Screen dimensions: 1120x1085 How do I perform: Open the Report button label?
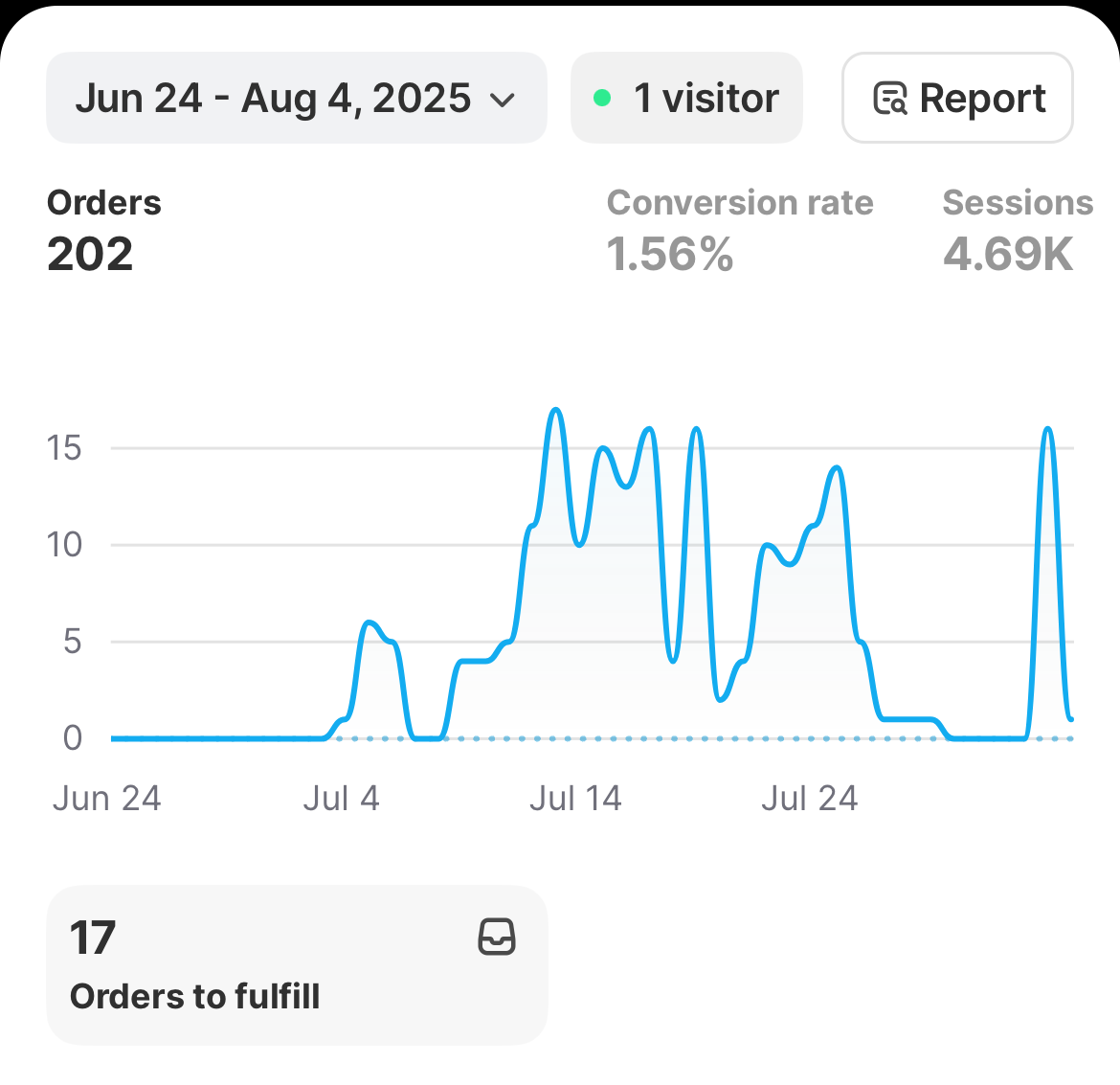click(x=982, y=99)
